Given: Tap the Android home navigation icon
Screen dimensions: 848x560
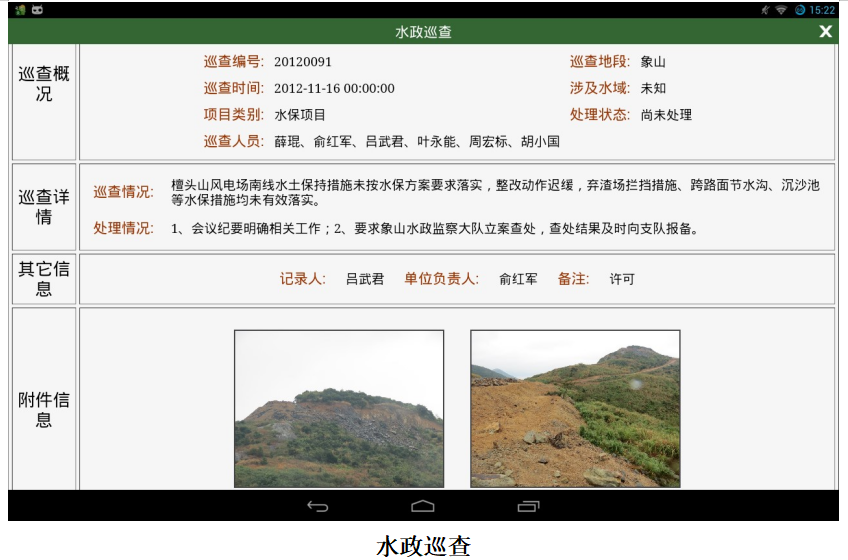Looking at the screenshot, I should coord(423,506).
